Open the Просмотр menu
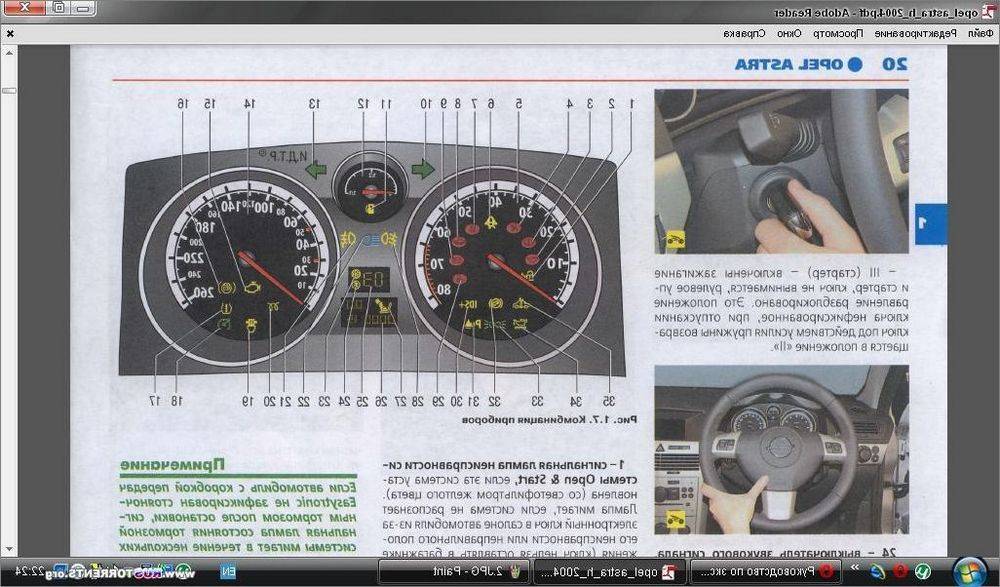This screenshot has height=587, width=1000. click(838, 33)
